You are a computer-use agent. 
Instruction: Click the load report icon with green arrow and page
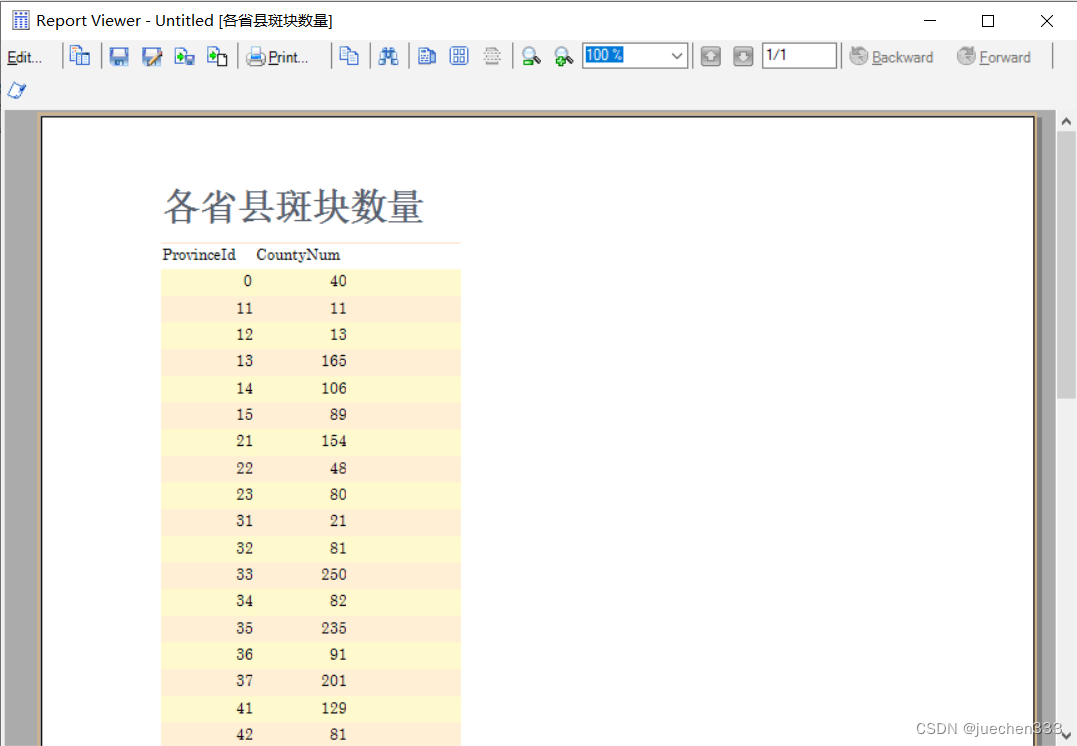point(217,56)
